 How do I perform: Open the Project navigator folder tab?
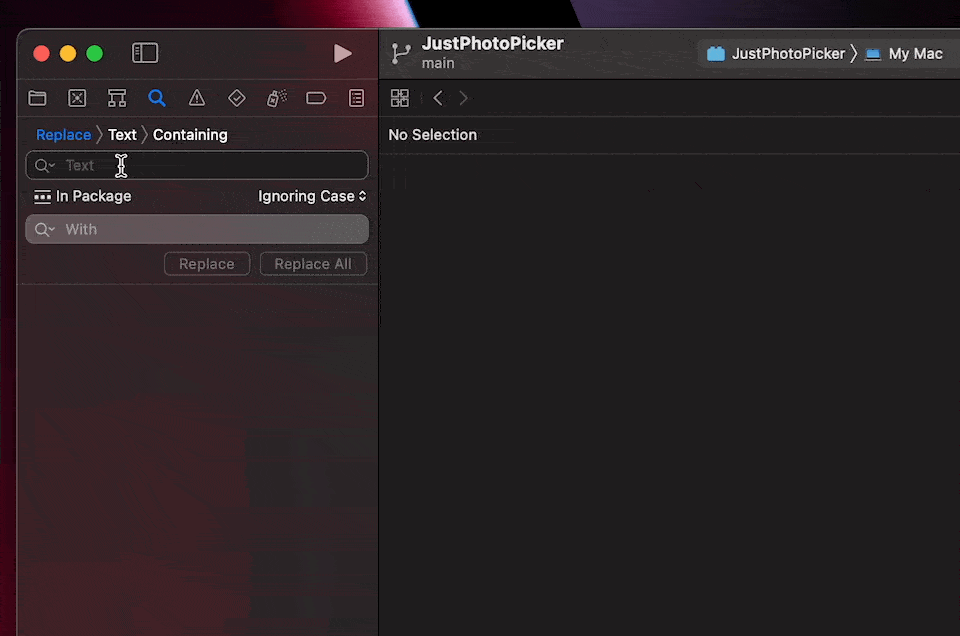click(37, 98)
